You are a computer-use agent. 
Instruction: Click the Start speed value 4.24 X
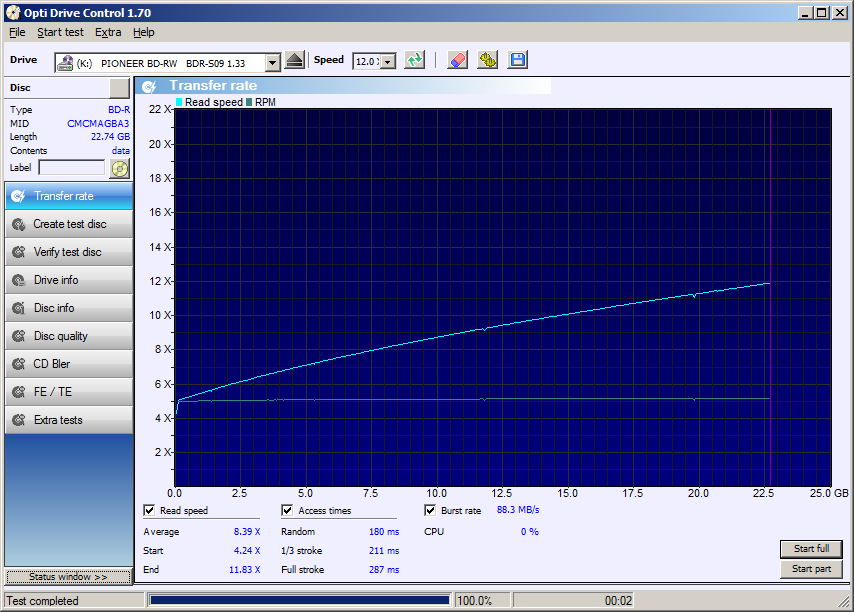tap(247, 550)
